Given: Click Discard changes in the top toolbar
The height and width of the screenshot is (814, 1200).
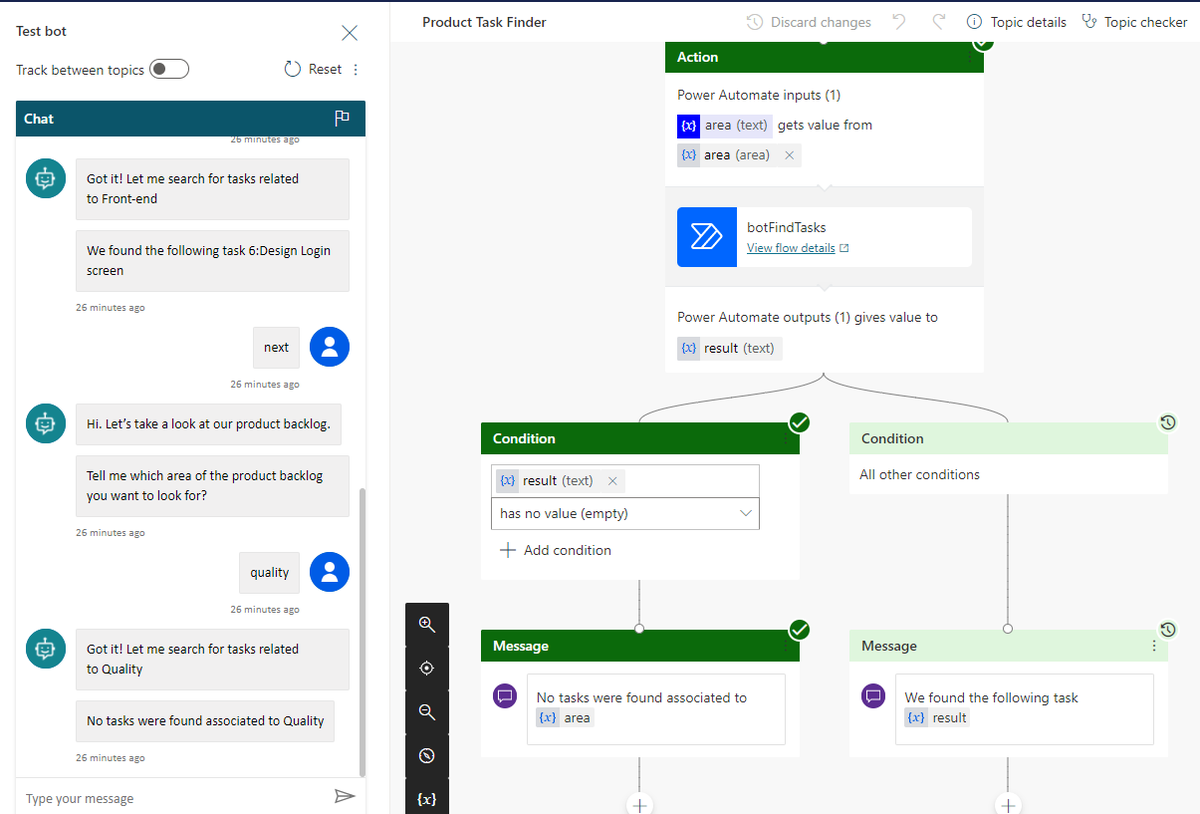Looking at the screenshot, I should (818, 21).
